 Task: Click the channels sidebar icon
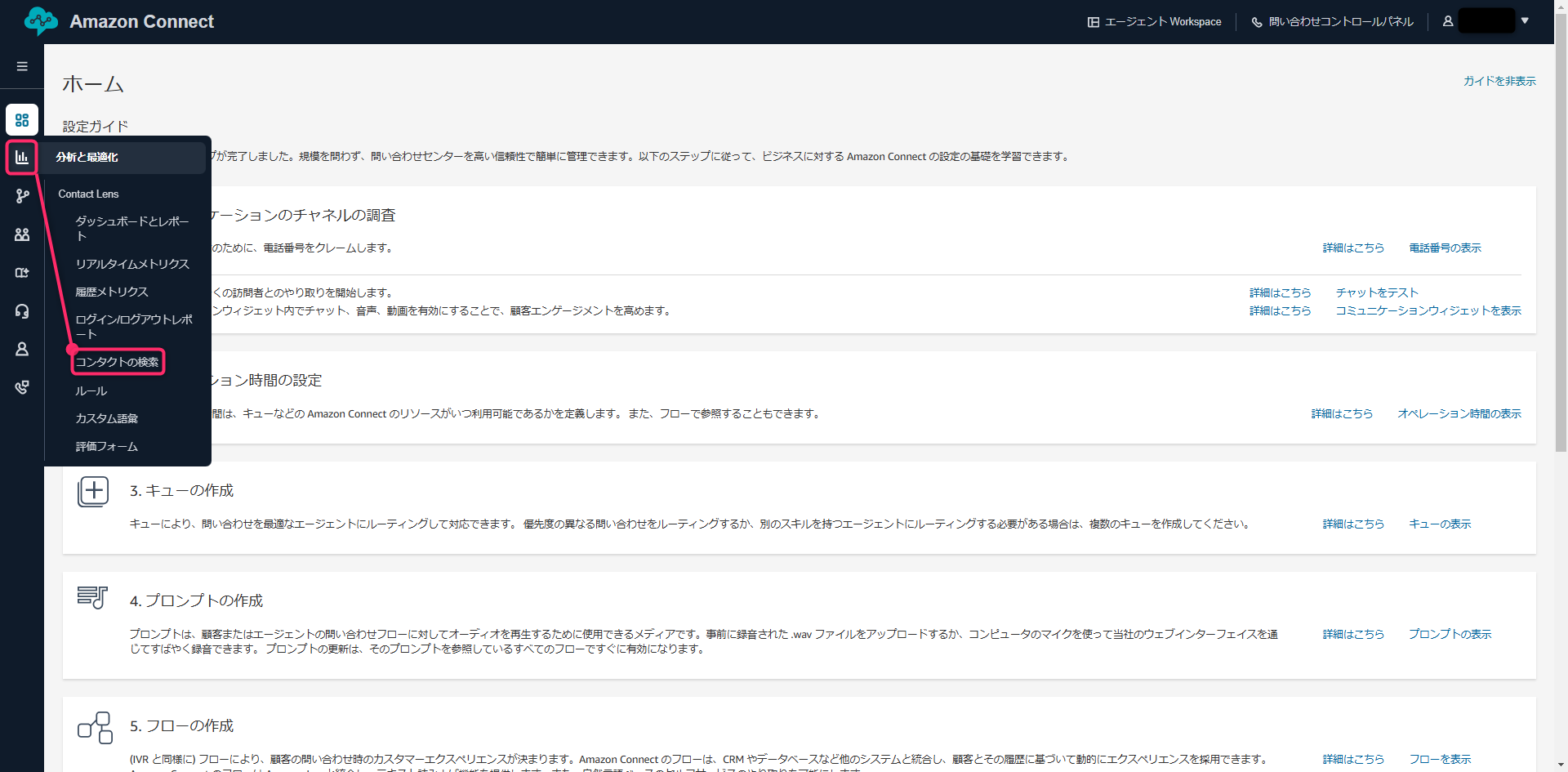click(22, 273)
